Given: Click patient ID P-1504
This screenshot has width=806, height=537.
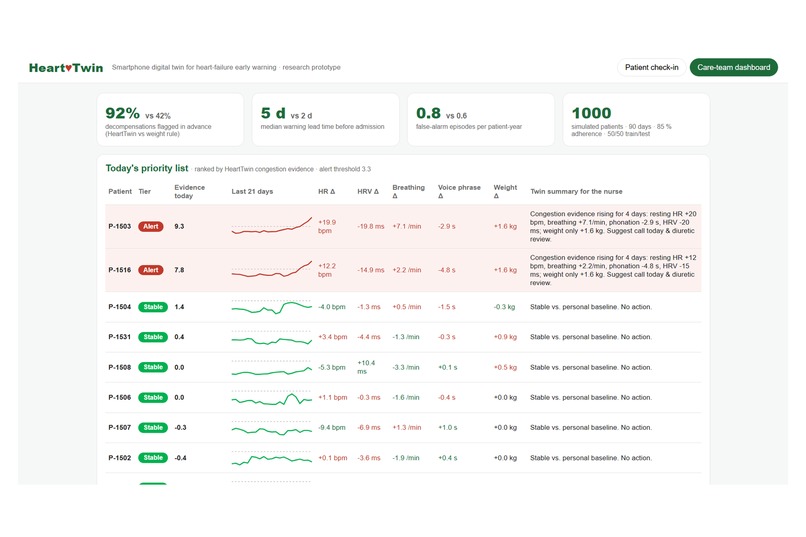Looking at the screenshot, I should (x=120, y=307).
